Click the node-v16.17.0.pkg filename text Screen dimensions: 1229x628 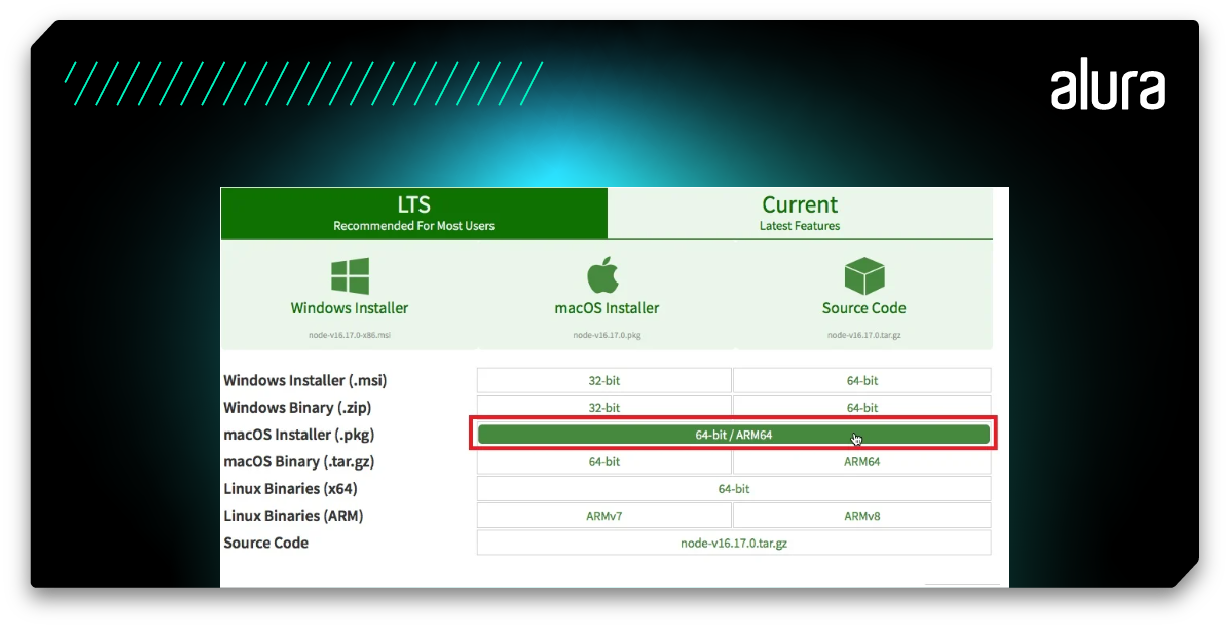[x=607, y=335]
